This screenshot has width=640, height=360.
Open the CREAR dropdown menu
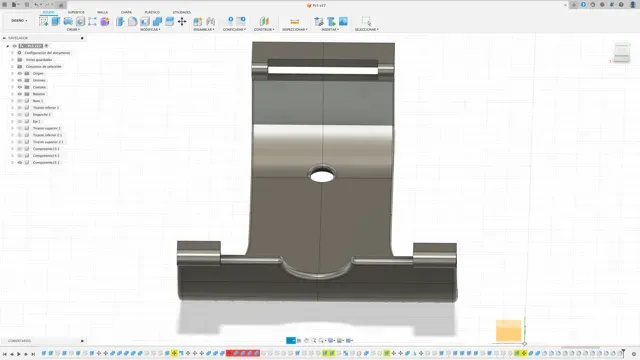click(x=73, y=30)
